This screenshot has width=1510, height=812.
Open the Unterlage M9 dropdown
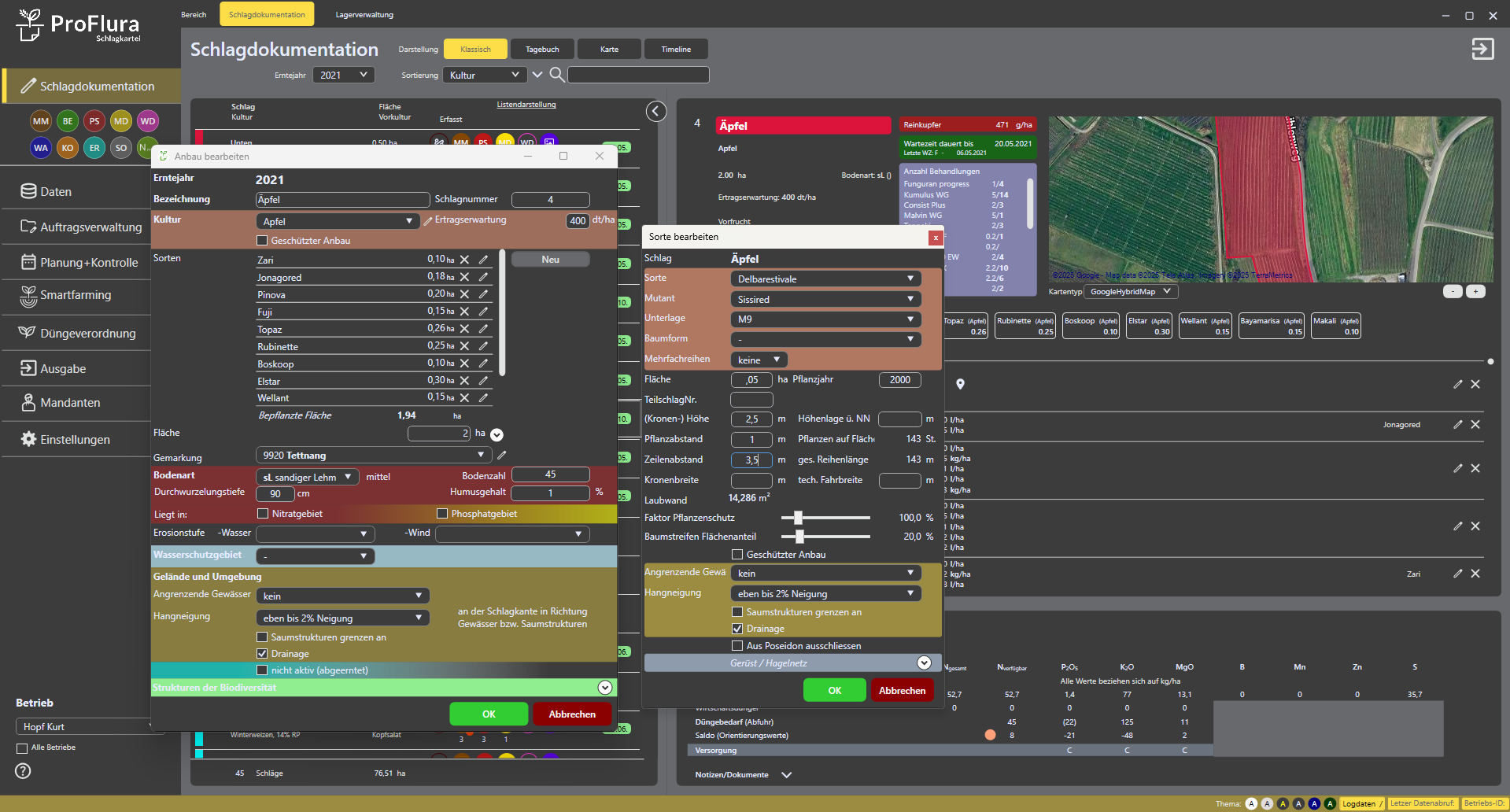825,319
